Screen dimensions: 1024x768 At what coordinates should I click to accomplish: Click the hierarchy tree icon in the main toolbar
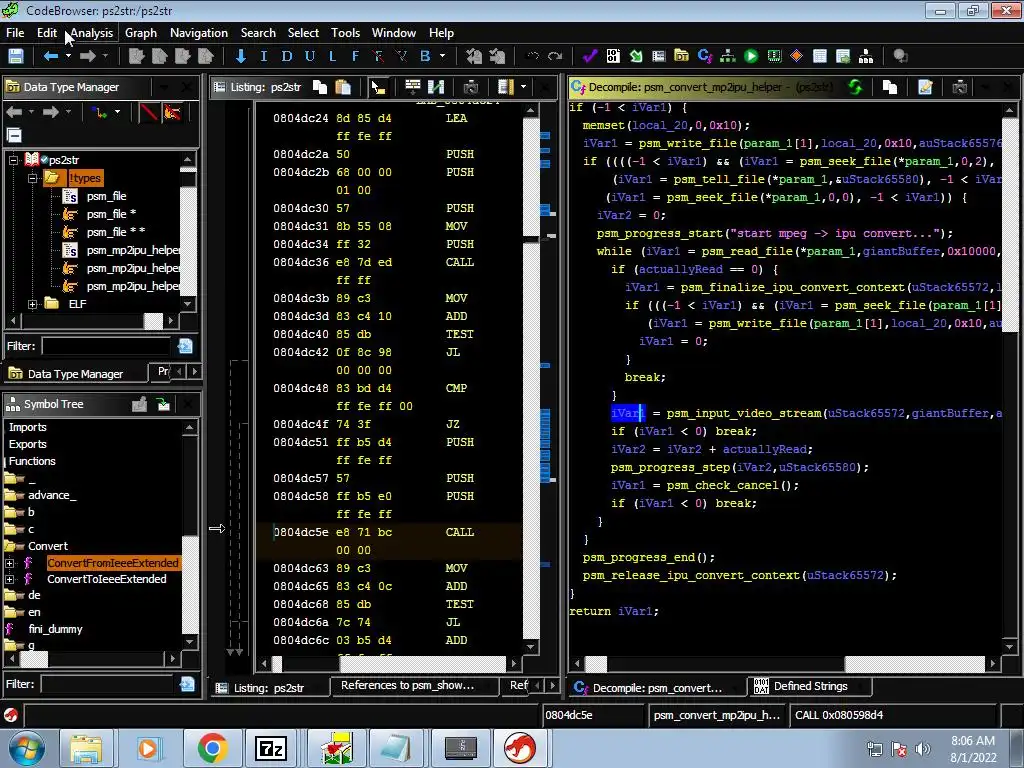866,56
